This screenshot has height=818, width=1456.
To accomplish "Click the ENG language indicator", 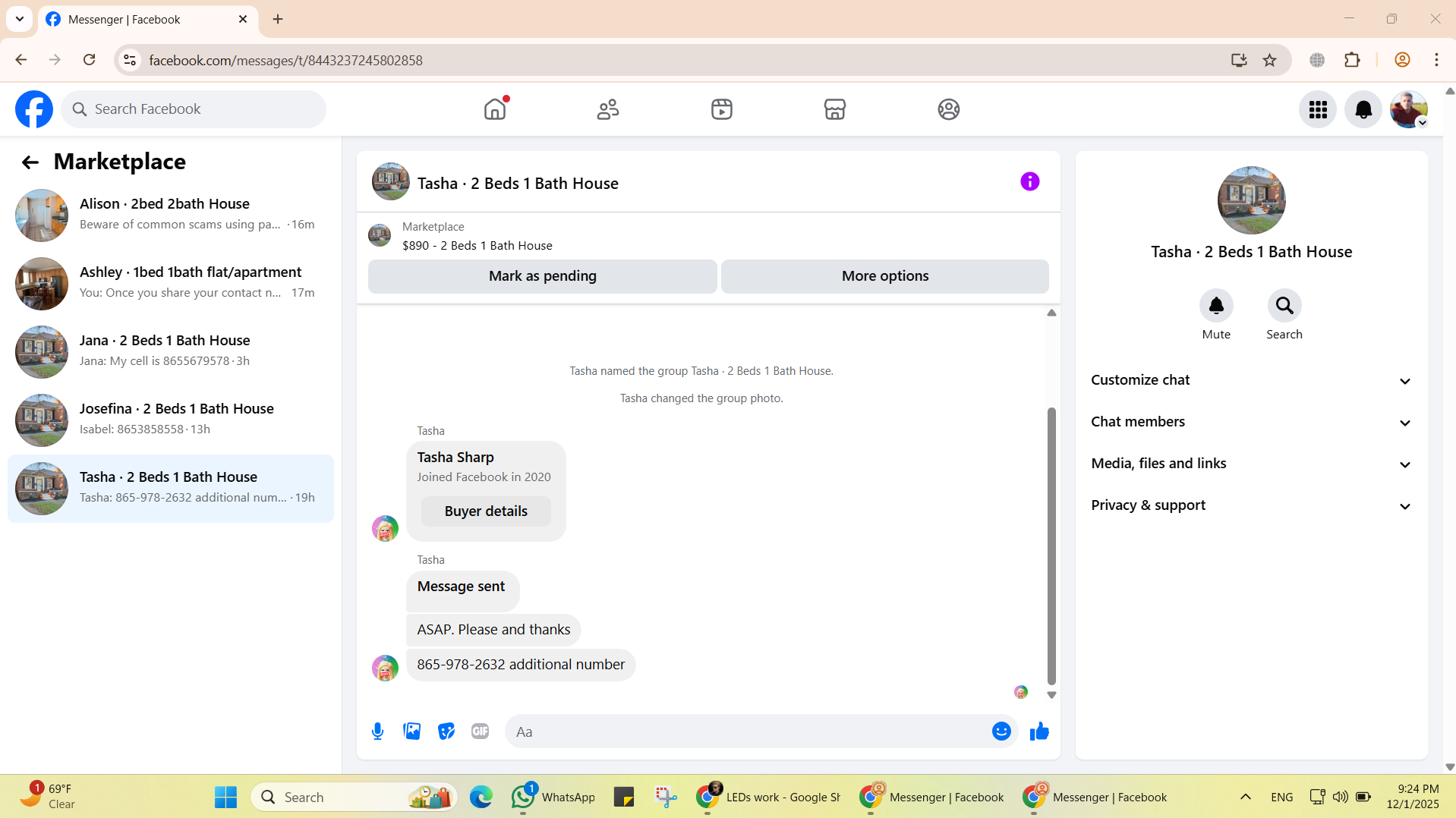I will (1282, 797).
